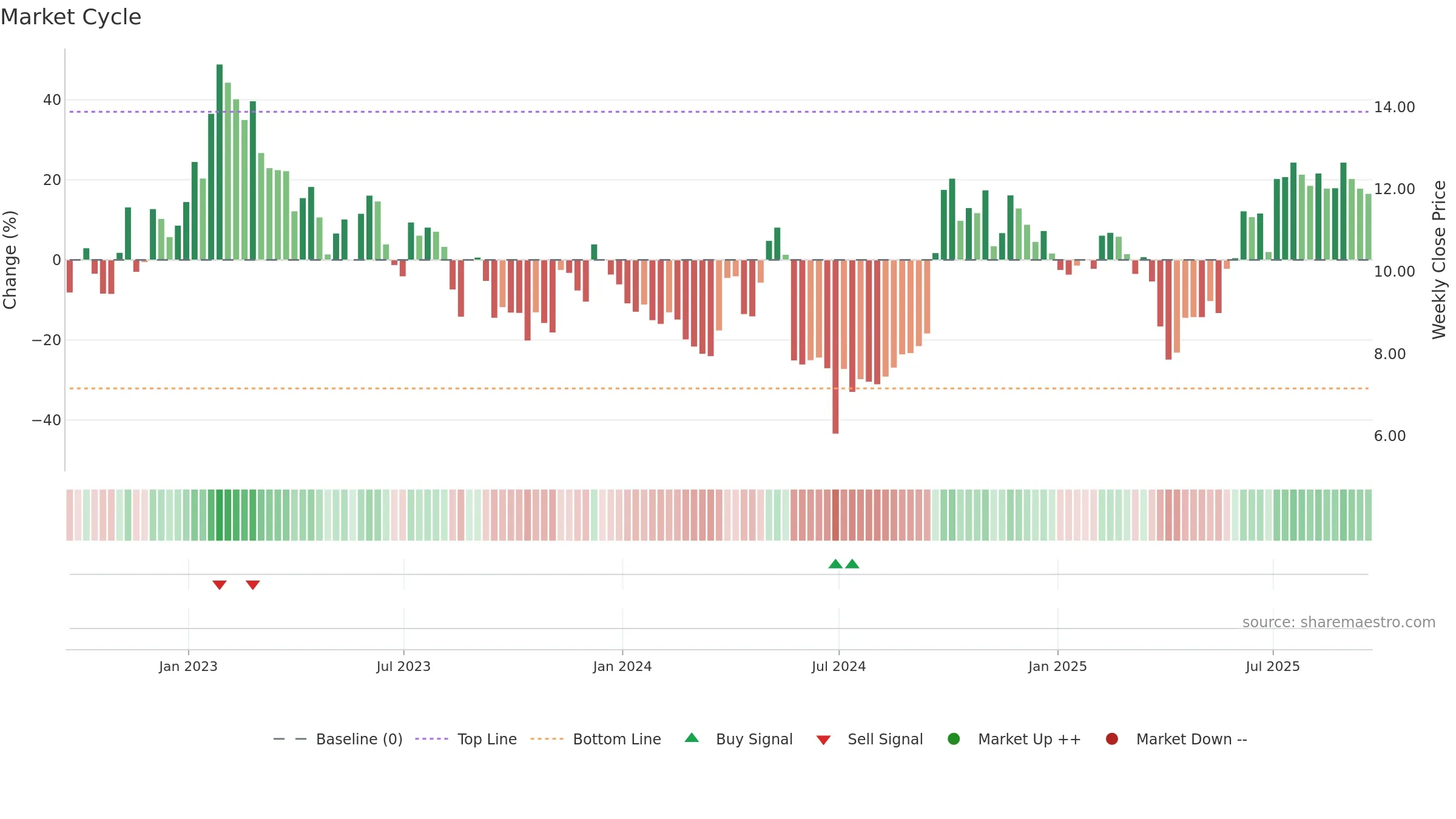Click the 6.00 price axis label
Screen dimensions: 1456x819
[1389, 436]
